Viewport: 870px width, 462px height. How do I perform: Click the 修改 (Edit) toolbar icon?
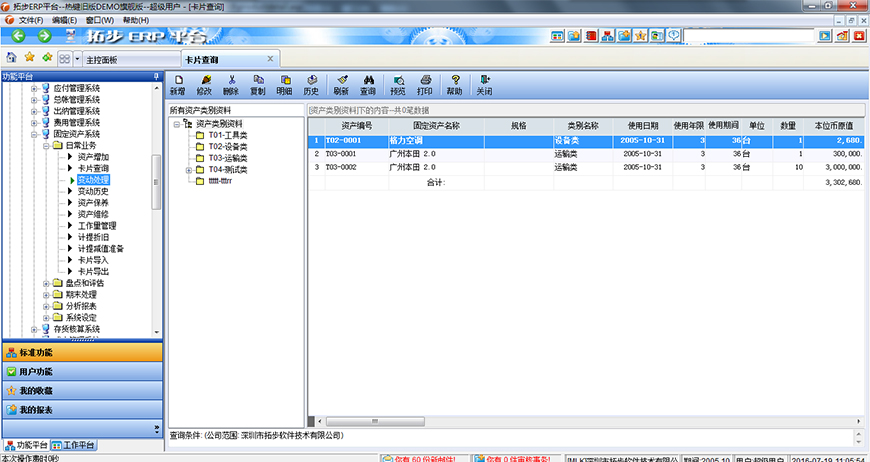click(206, 84)
